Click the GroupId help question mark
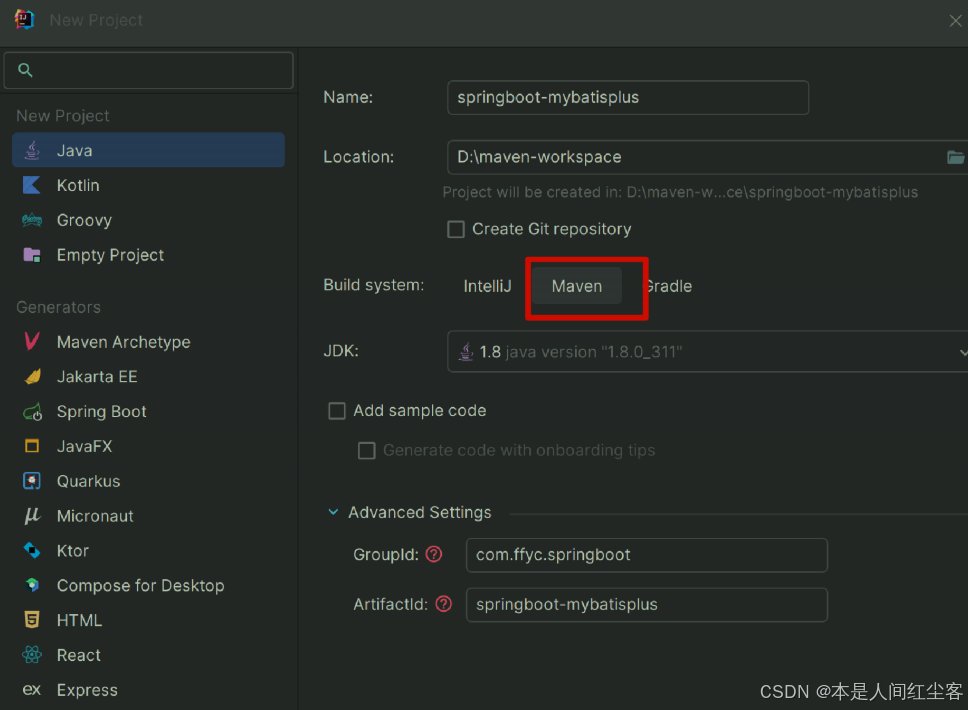The height and width of the screenshot is (710, 968). pos(434,554)
